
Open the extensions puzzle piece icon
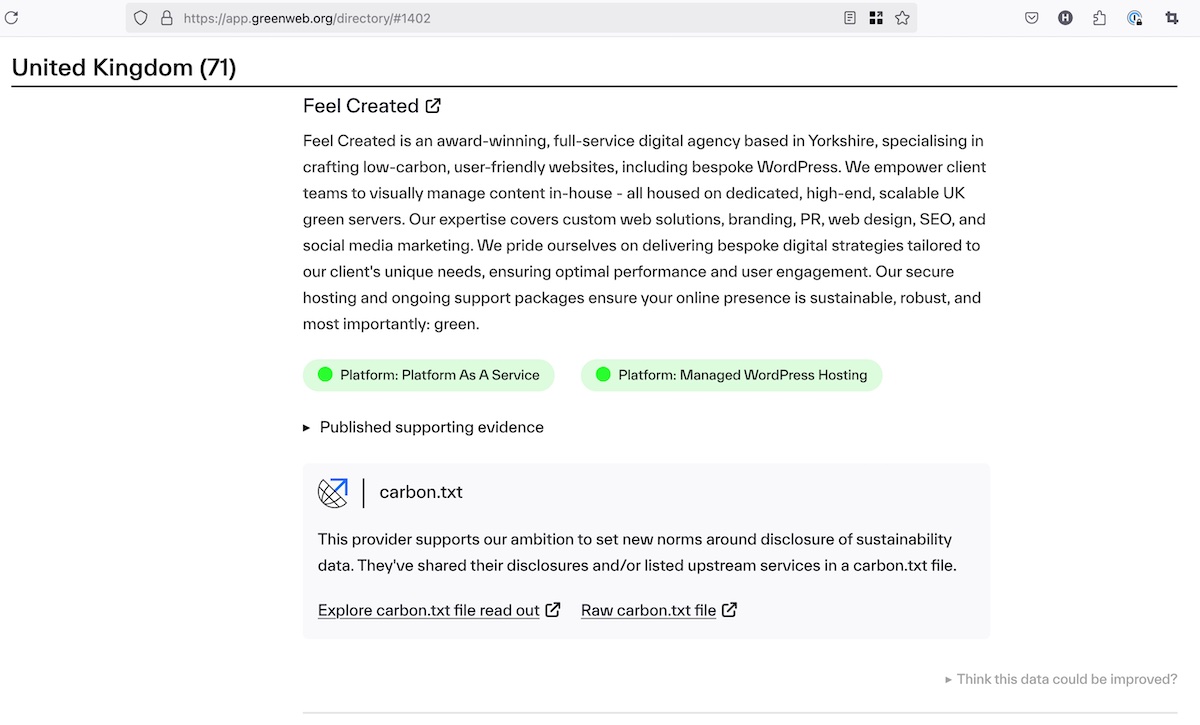[x=1100, y=18]
